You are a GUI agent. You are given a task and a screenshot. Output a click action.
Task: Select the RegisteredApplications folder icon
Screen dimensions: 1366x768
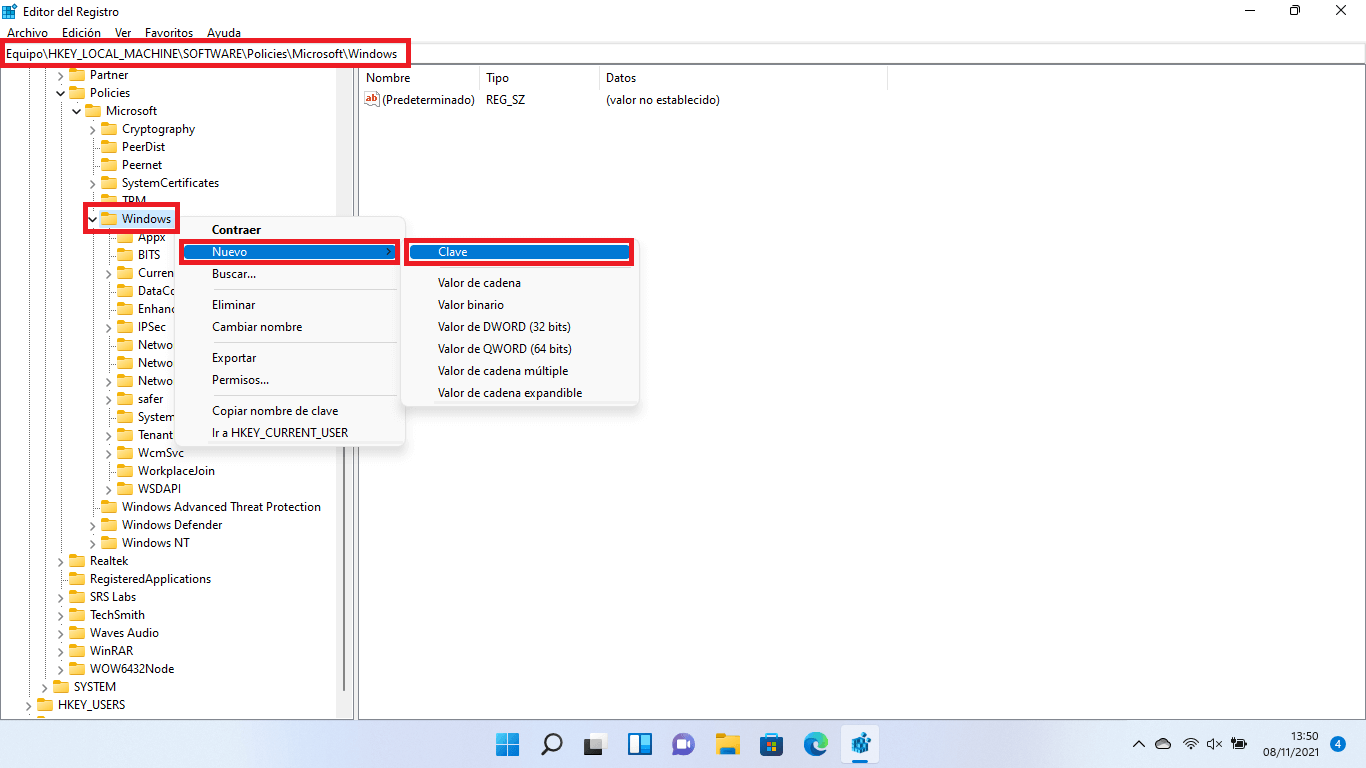pos(77,579)
